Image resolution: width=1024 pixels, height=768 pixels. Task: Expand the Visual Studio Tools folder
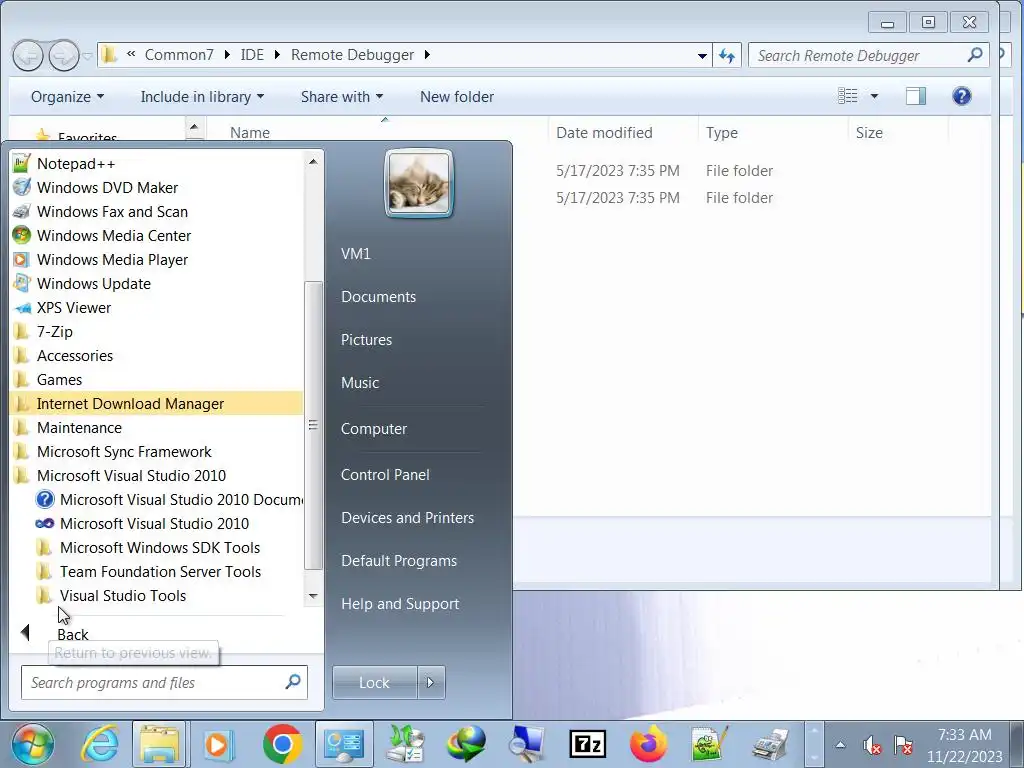(x=123, y=596)
